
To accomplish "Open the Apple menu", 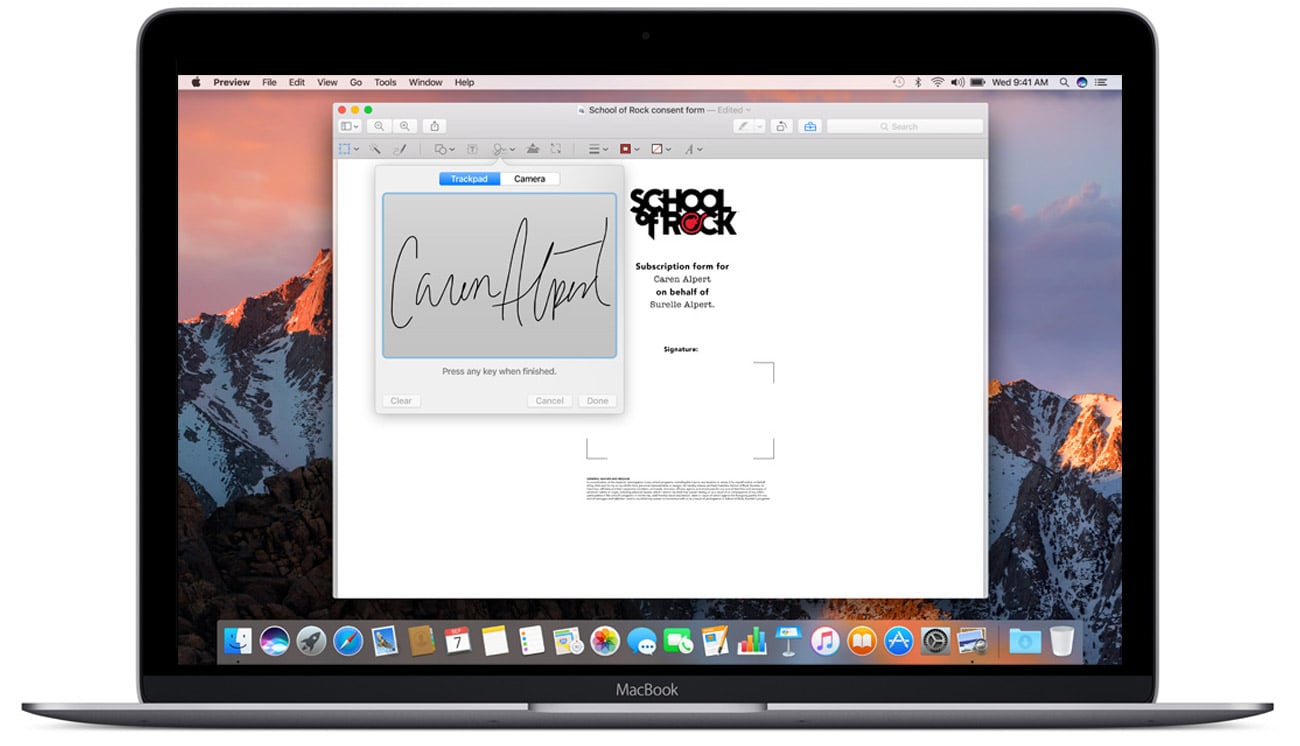I will 196,82.
